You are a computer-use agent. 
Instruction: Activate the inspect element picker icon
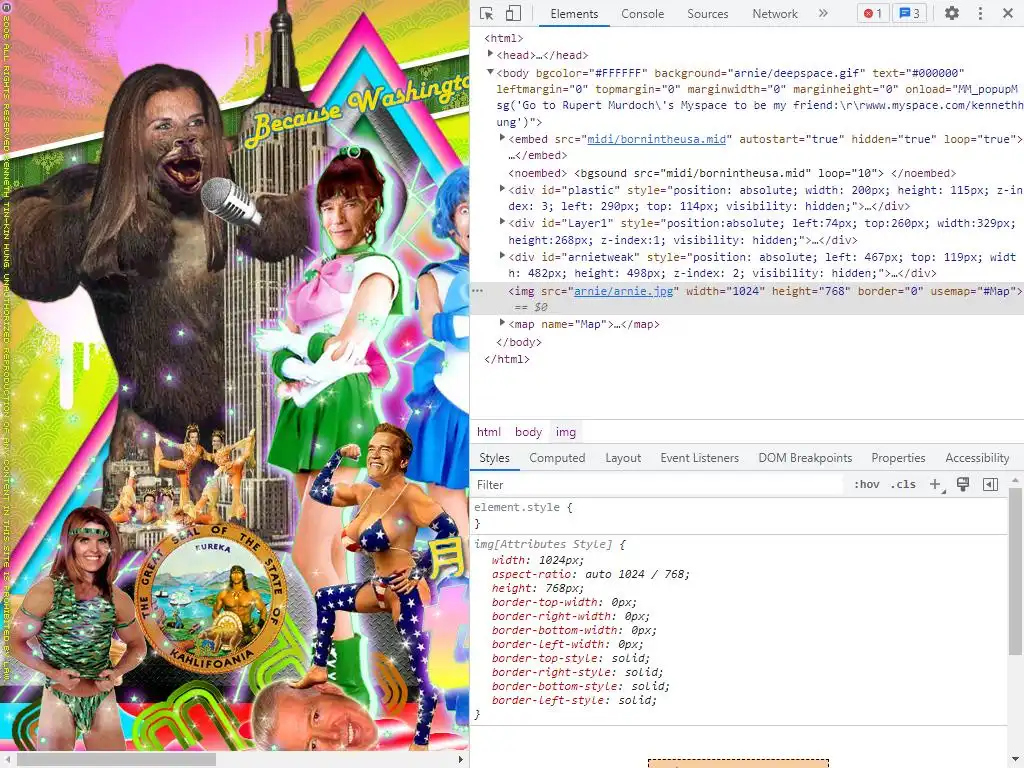click(x=487, y=14)
